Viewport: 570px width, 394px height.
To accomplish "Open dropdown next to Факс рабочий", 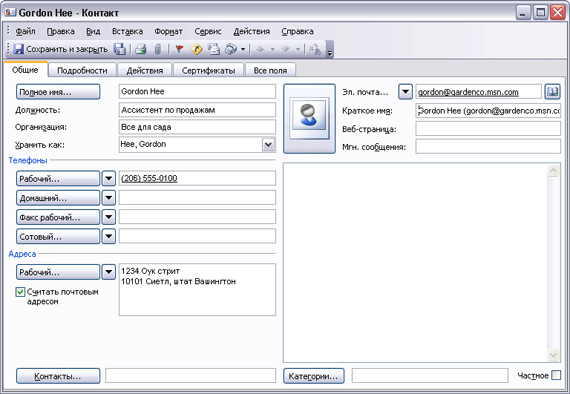I will point(108,217).
